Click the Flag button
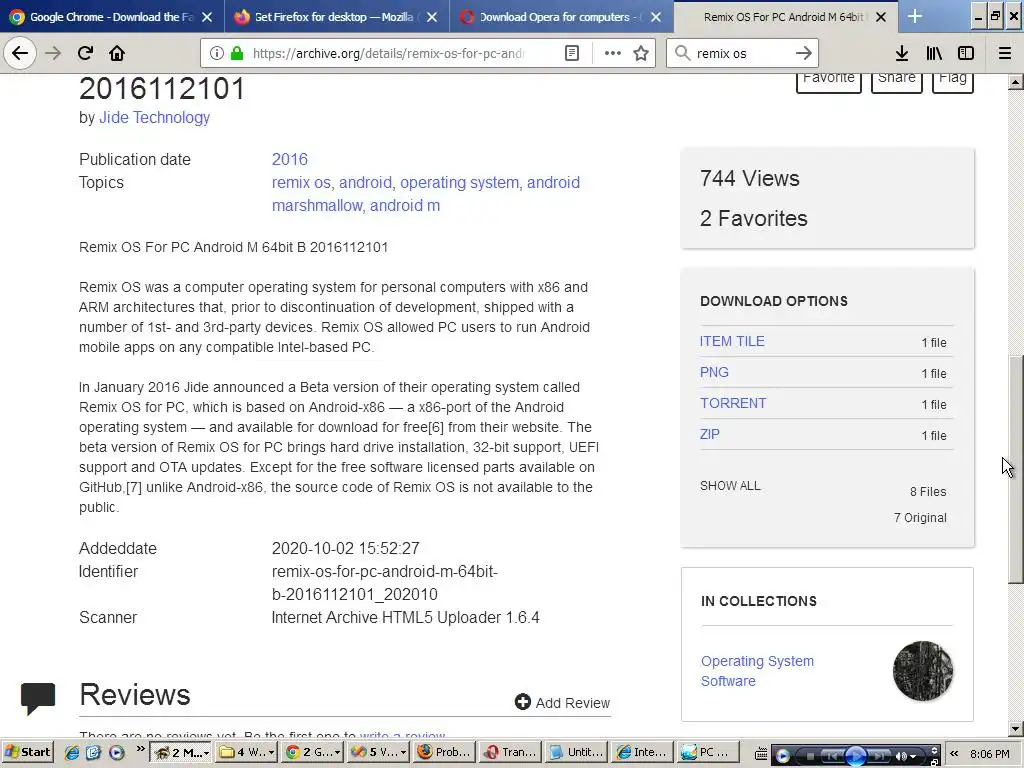The width and height of the screenshot is (1024, 768). tap(953, 80)
